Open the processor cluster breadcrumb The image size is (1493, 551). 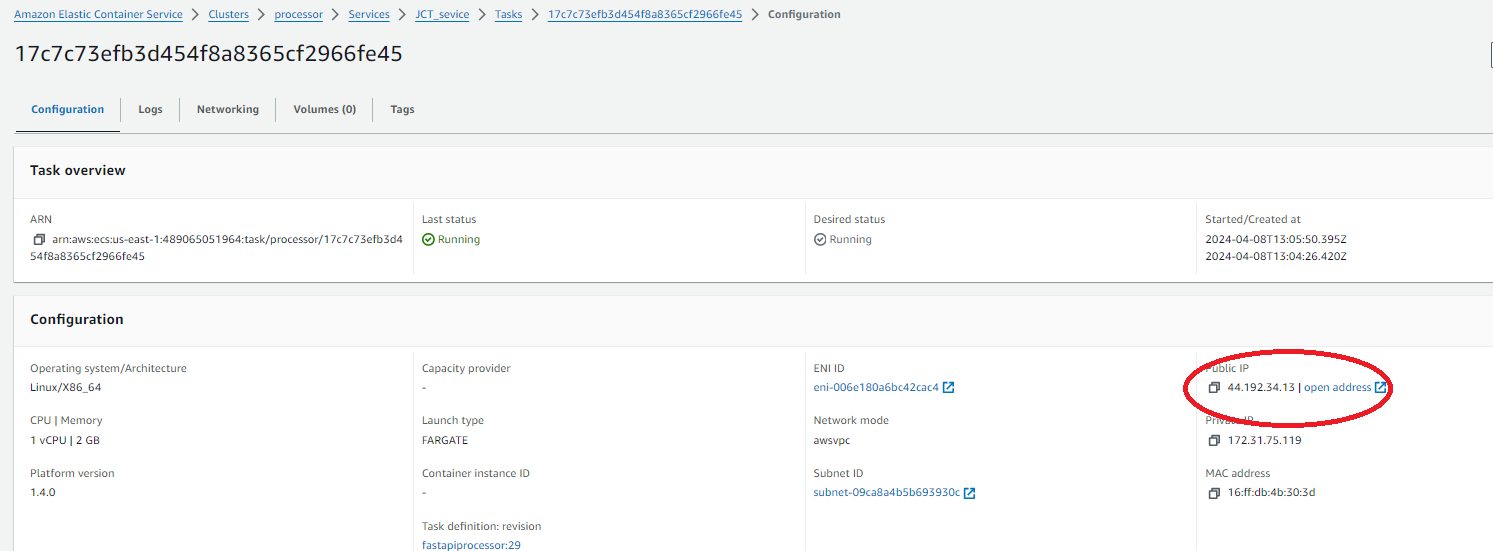tap(298, 15)
